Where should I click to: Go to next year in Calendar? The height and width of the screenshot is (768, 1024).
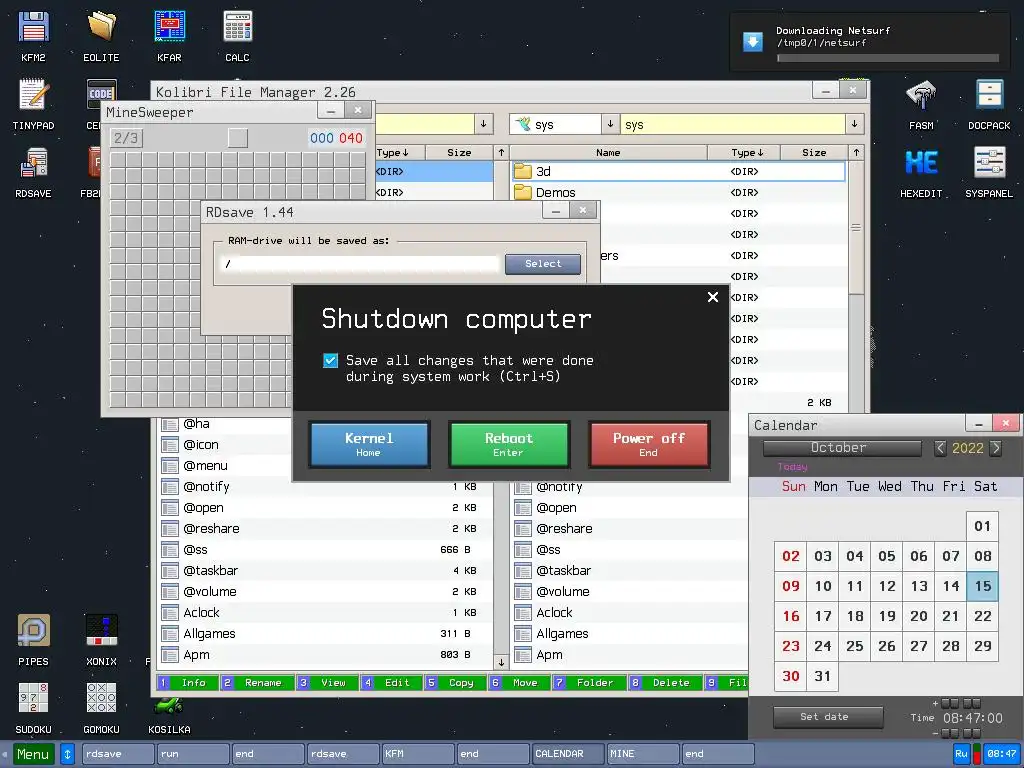[x=996, y=448]
